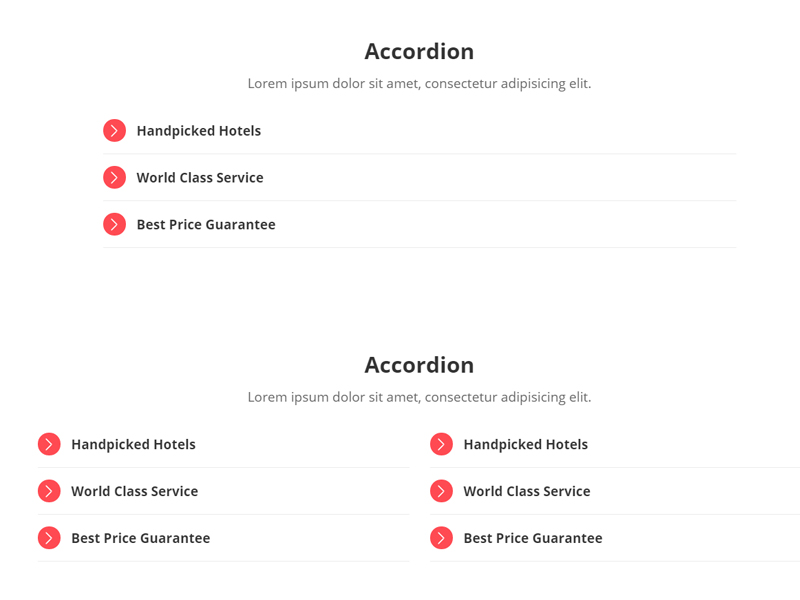Screen dimensions: 800x600
Task: Hit red chevron icon for bottom-right World Class Service
Action: pos(441,491)
